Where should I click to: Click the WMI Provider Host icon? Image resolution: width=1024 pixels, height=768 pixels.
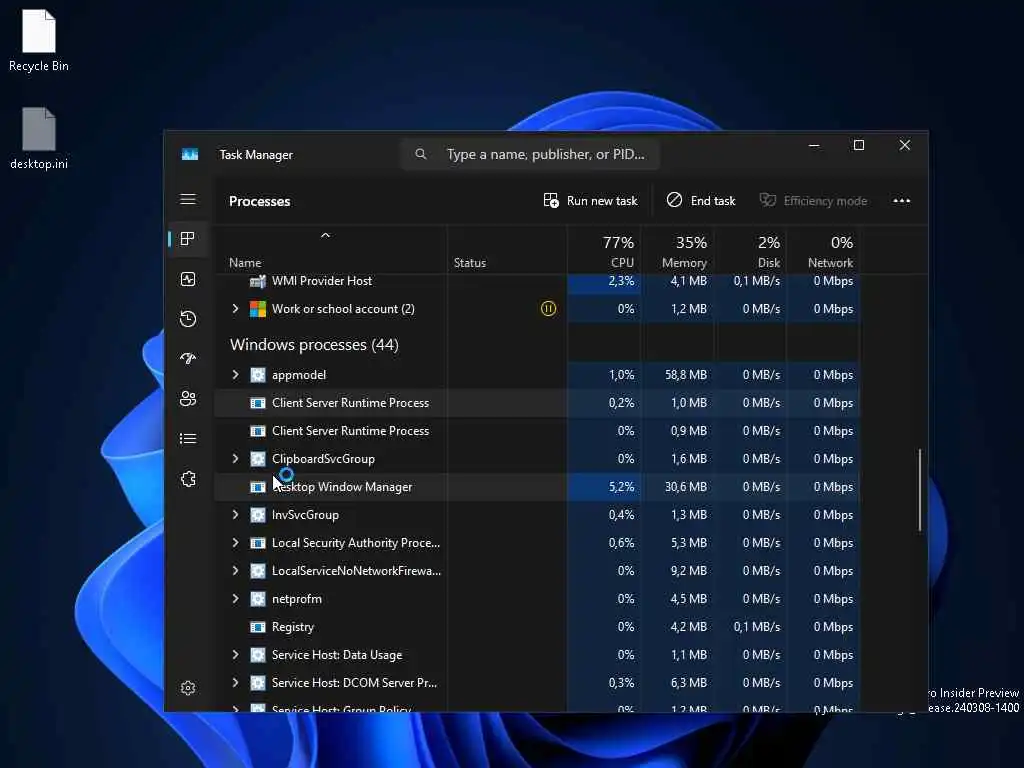click(x=258, y=281)
